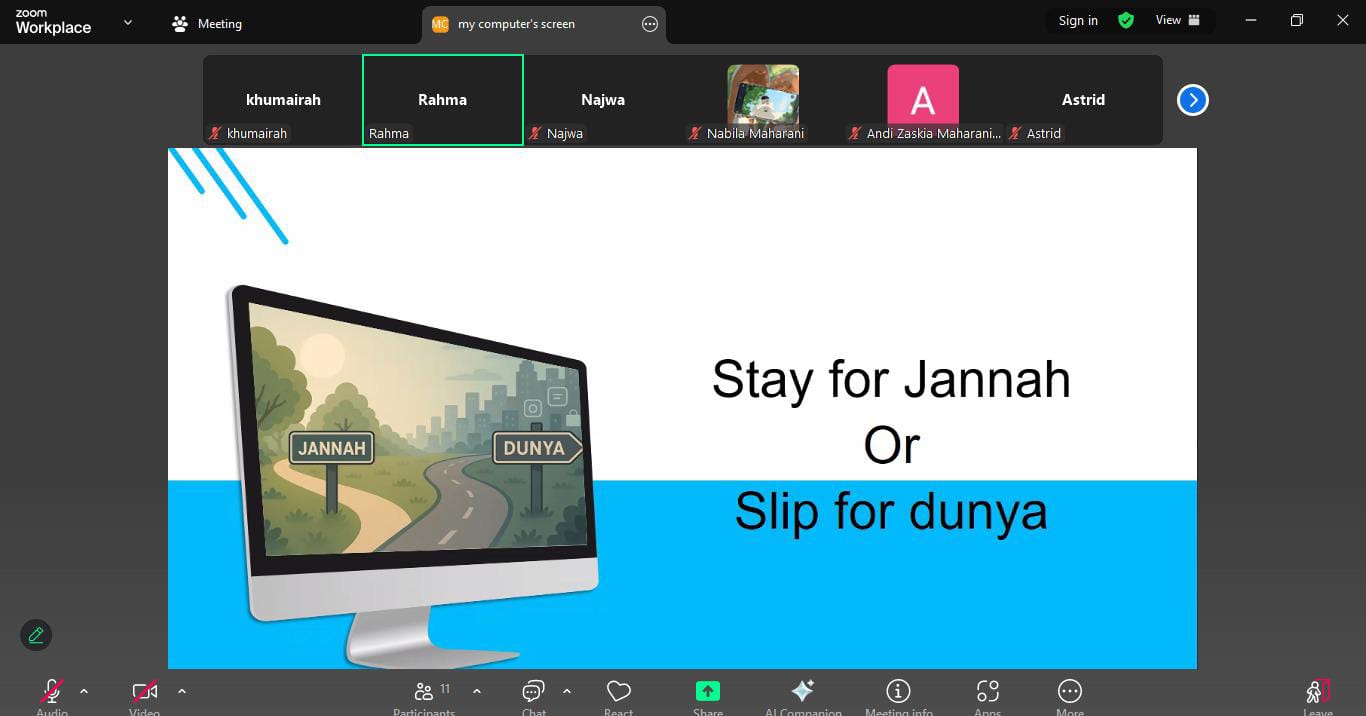Select Nabila Maharani's video thumbnail
The height and width of the screenshot is (716, 1366).
[x=762, y=96]
